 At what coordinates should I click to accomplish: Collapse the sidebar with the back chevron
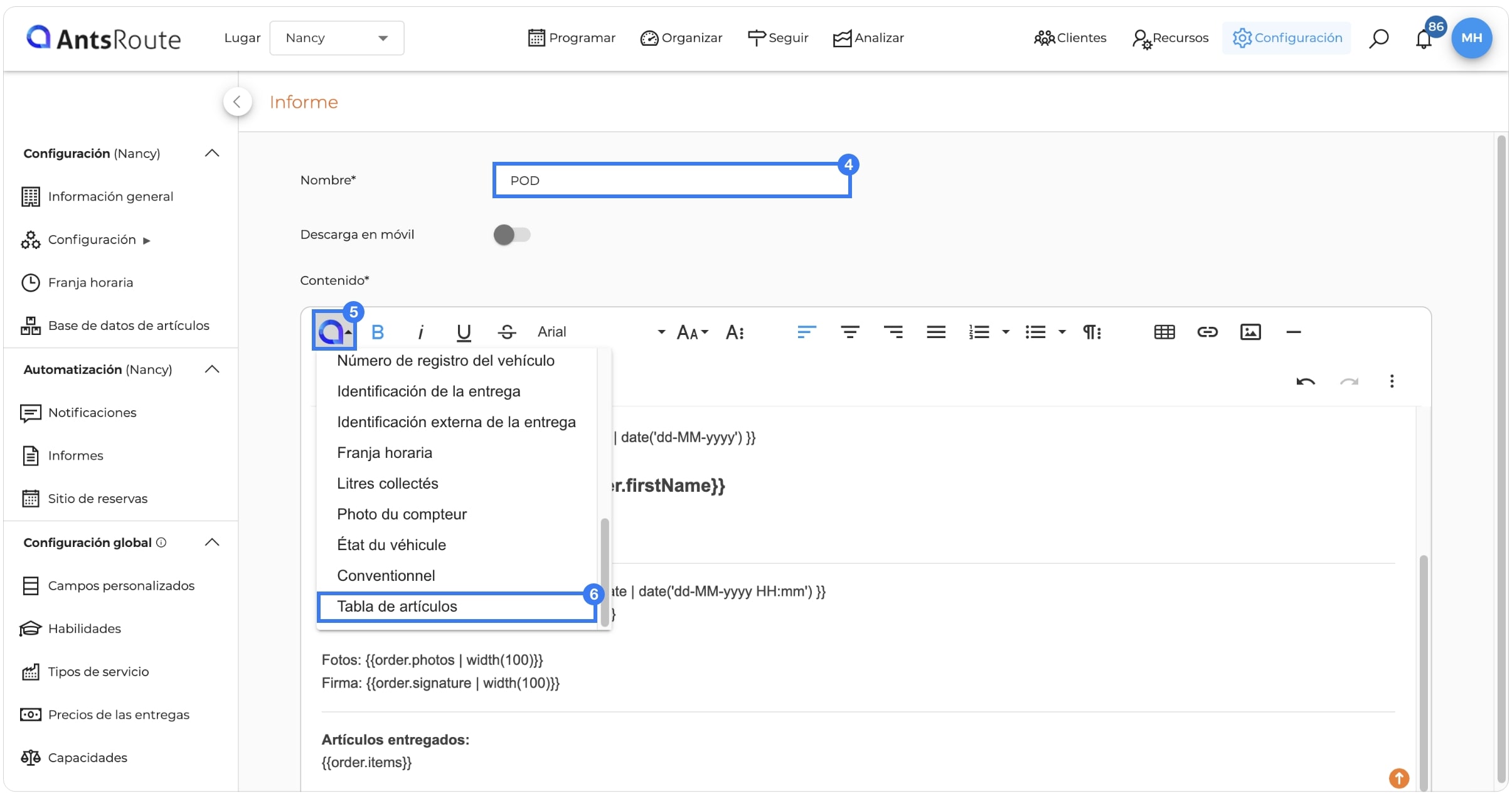[x=237, y=102]
